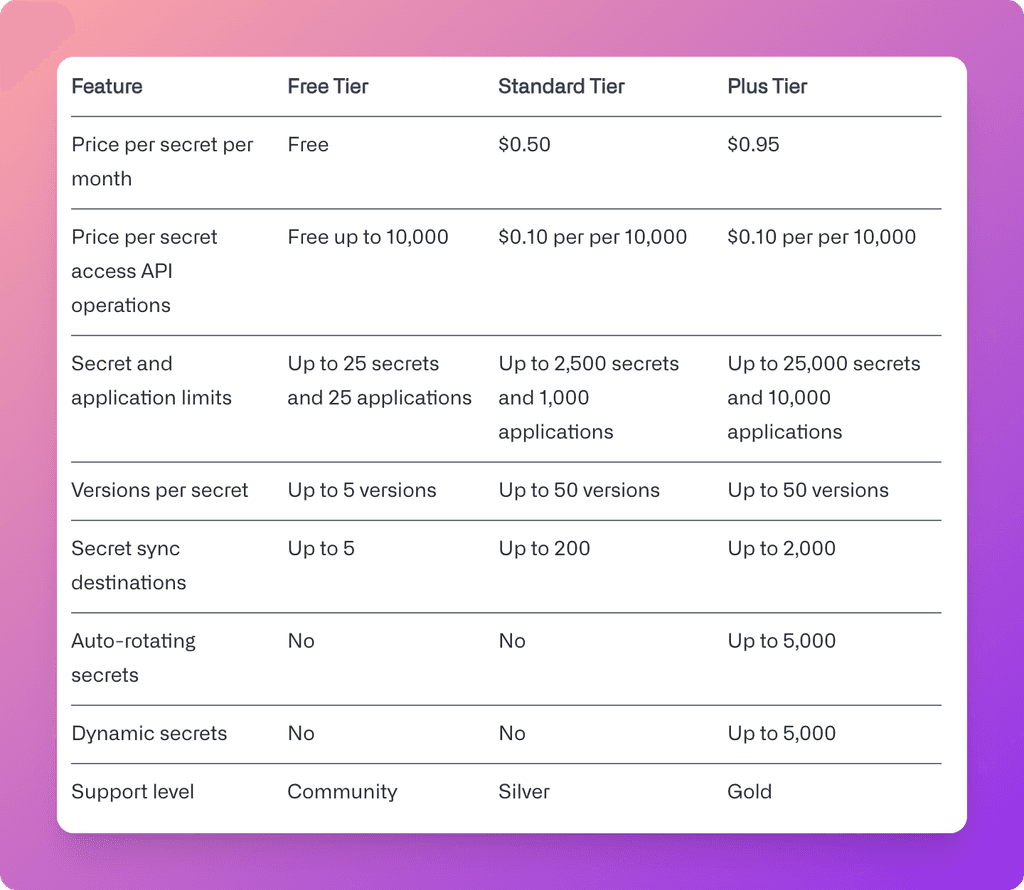Screen dimensions: 1024x890
Task: Click 'Gold' support level cell
Action: [x=749, y=791]
